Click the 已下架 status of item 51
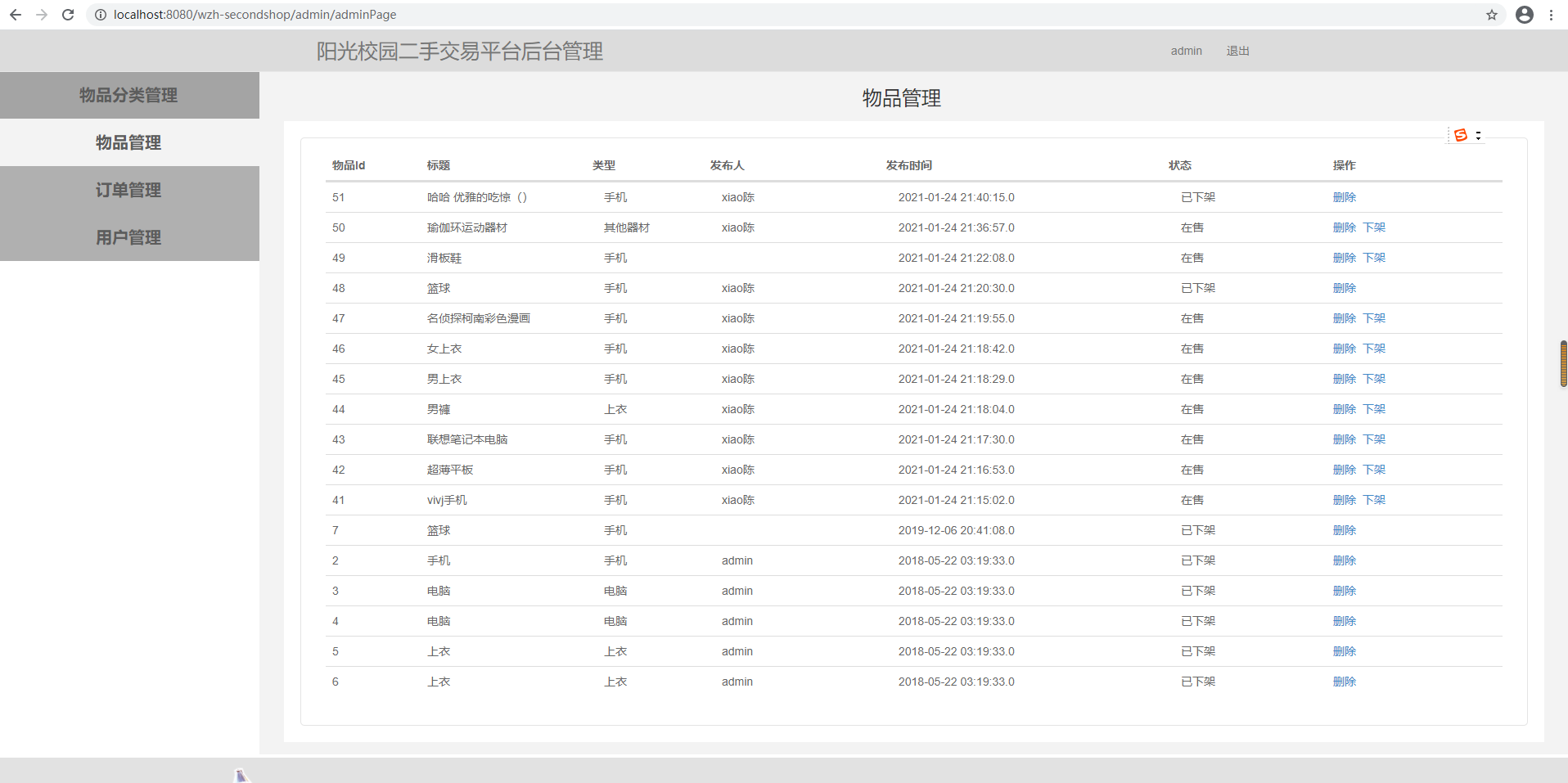This screenshot has height=783, width=1568. pos(1198,197)
